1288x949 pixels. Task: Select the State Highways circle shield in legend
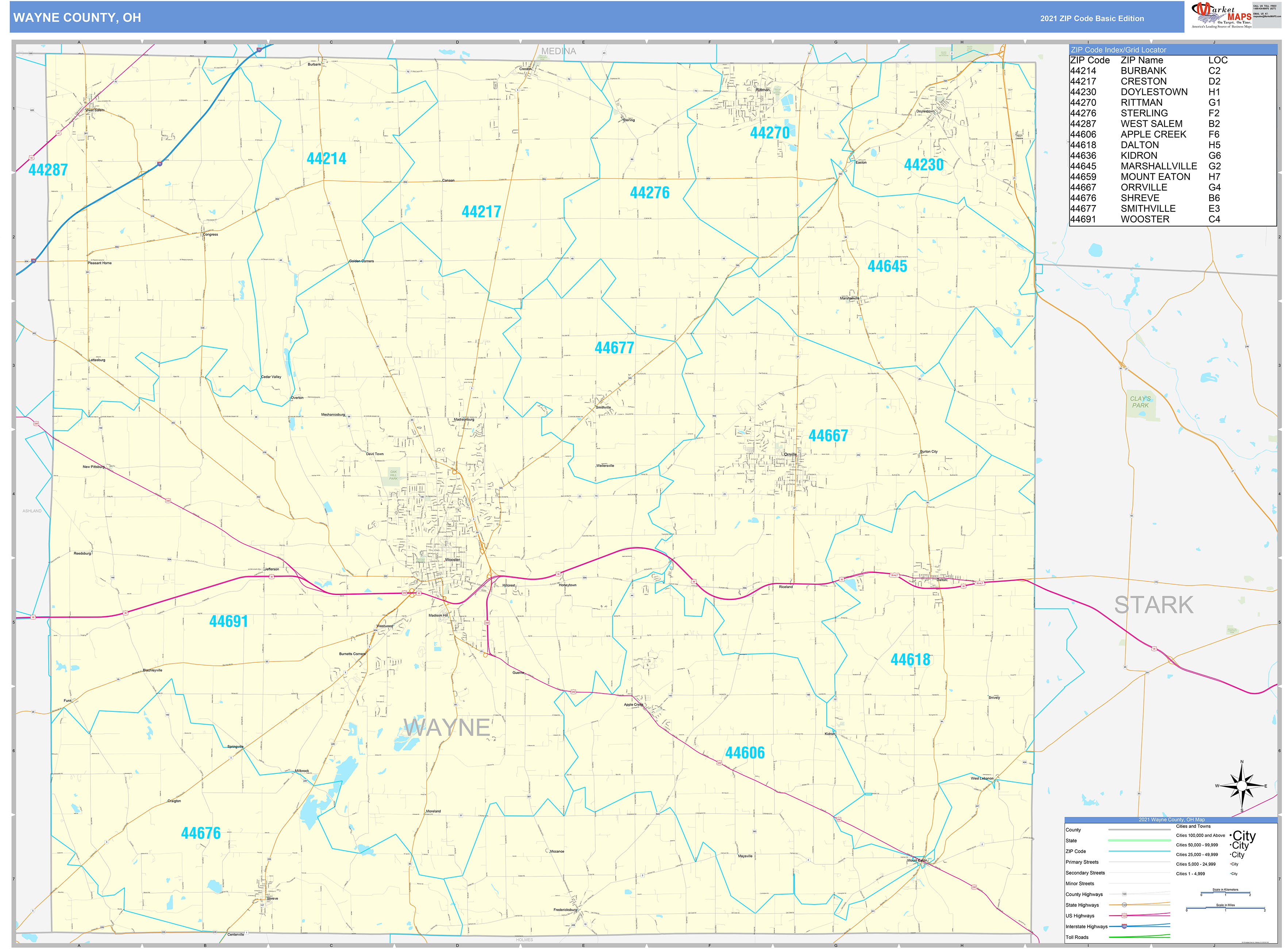pos(1124,905)
